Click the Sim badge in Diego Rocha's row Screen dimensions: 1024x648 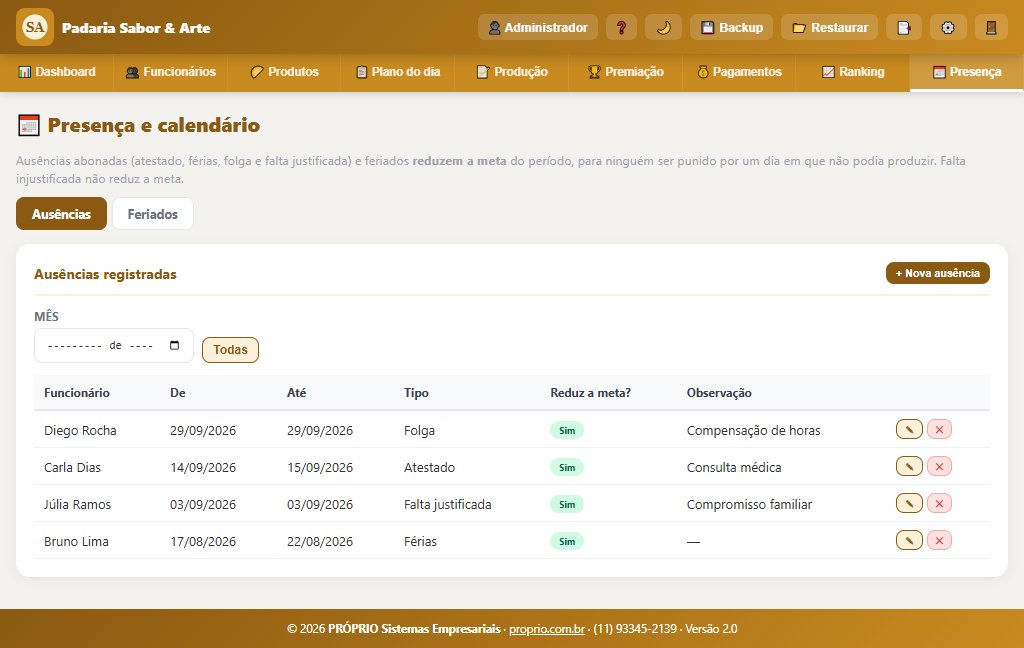coord(567,430)
